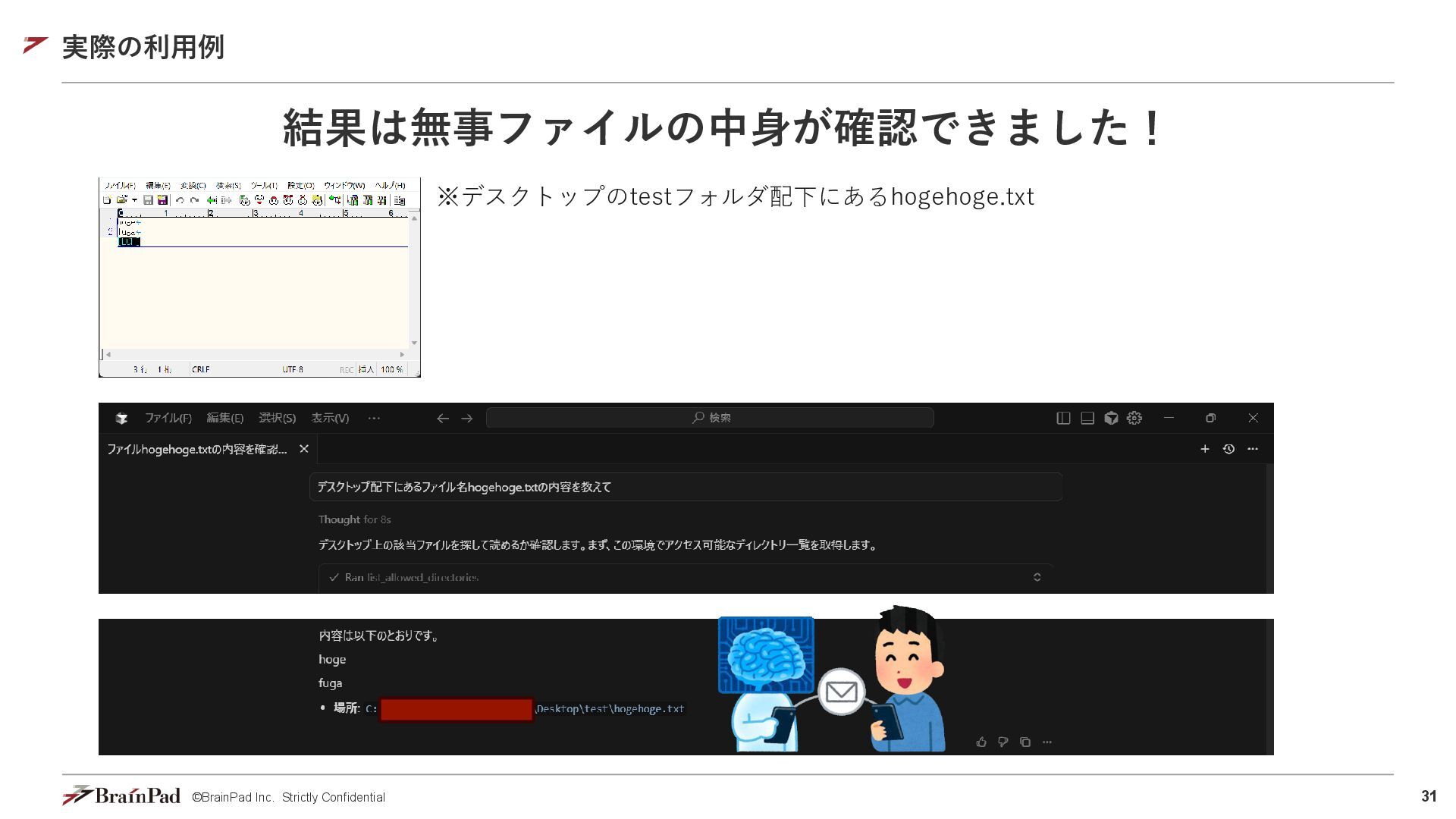
Task: Click New file icon in text editor toolbar
Action: coord(107,200)
